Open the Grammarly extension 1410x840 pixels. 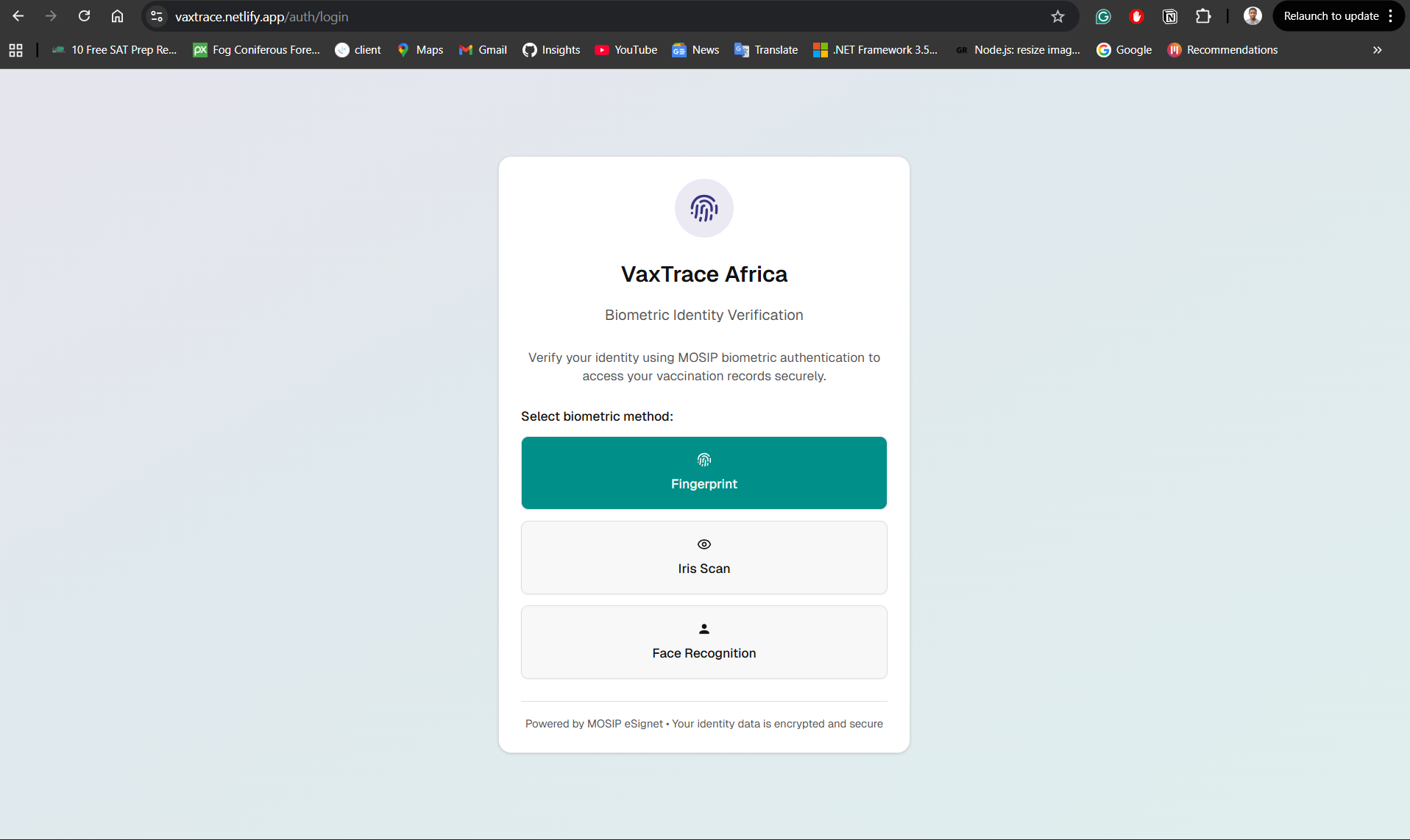[1102, 16]
